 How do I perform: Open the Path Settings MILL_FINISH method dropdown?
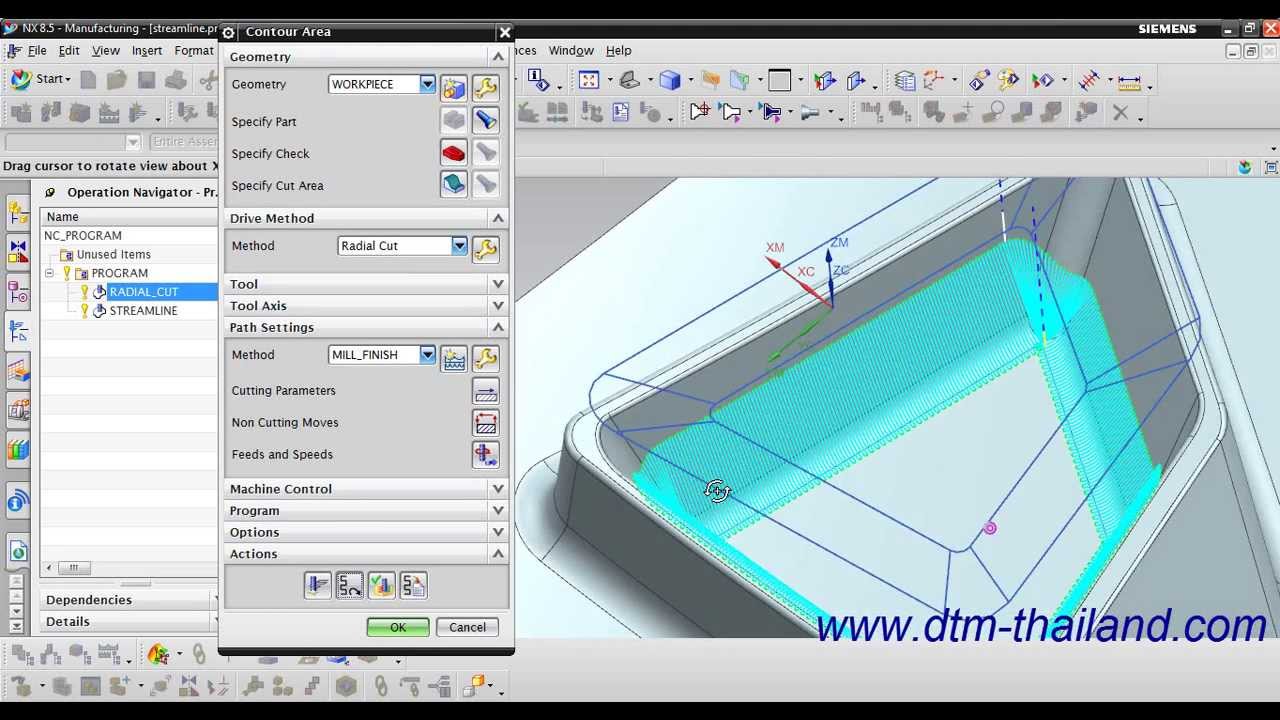tap(427, 355)
